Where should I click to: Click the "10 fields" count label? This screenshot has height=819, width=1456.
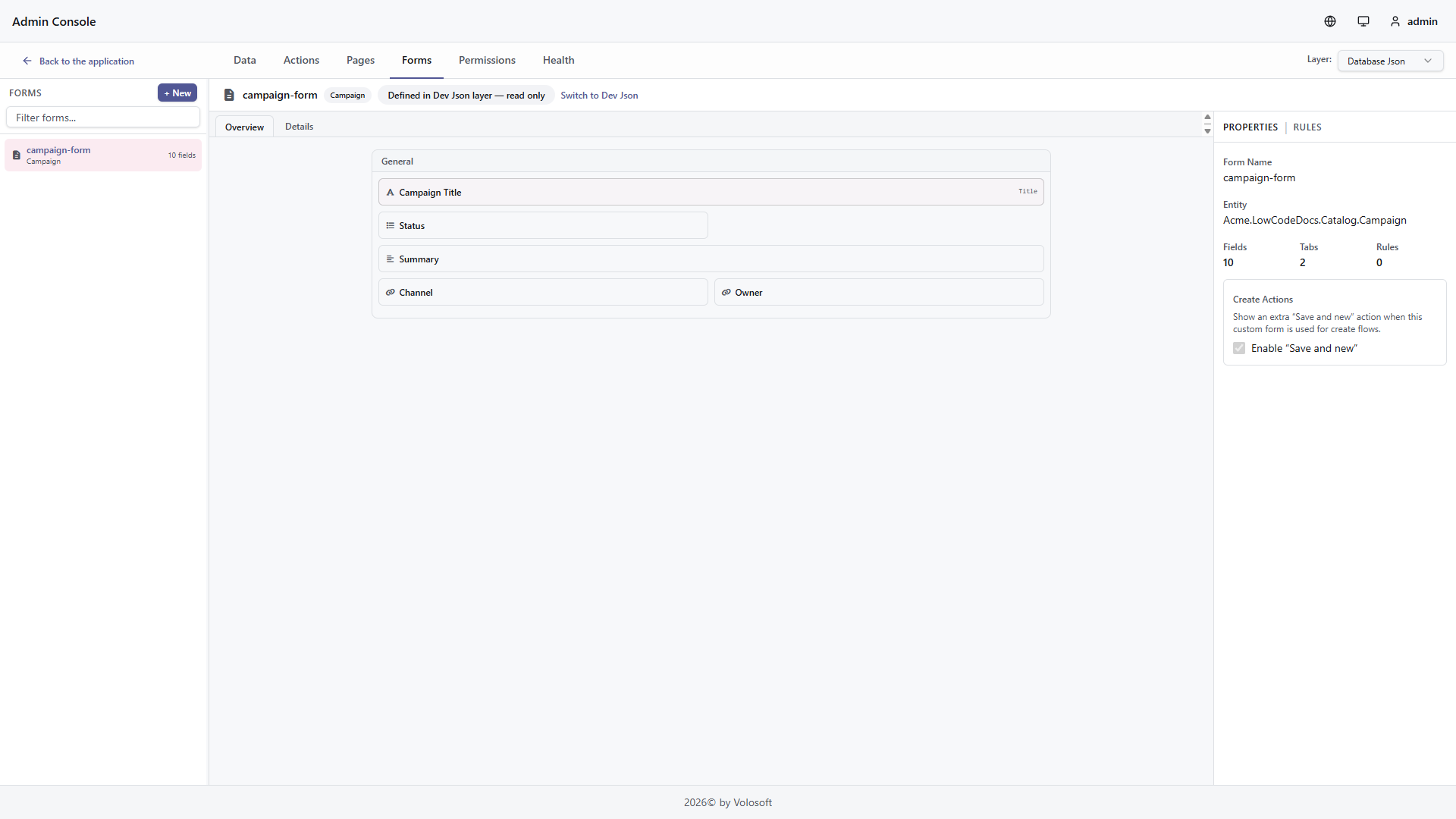pyautogui.click(x=182, y=155)
